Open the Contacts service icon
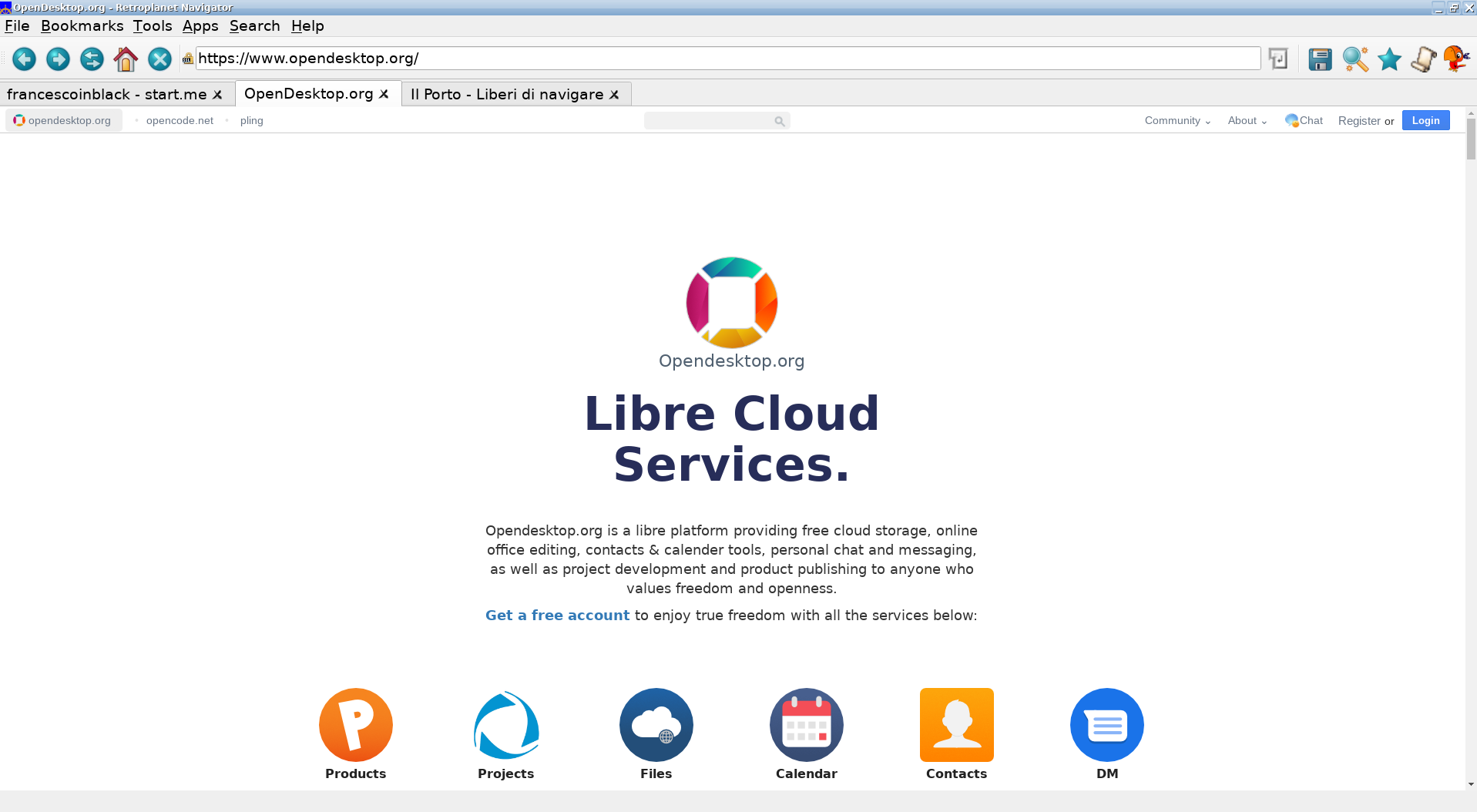 pyautogui.click(x=956, y=724)
